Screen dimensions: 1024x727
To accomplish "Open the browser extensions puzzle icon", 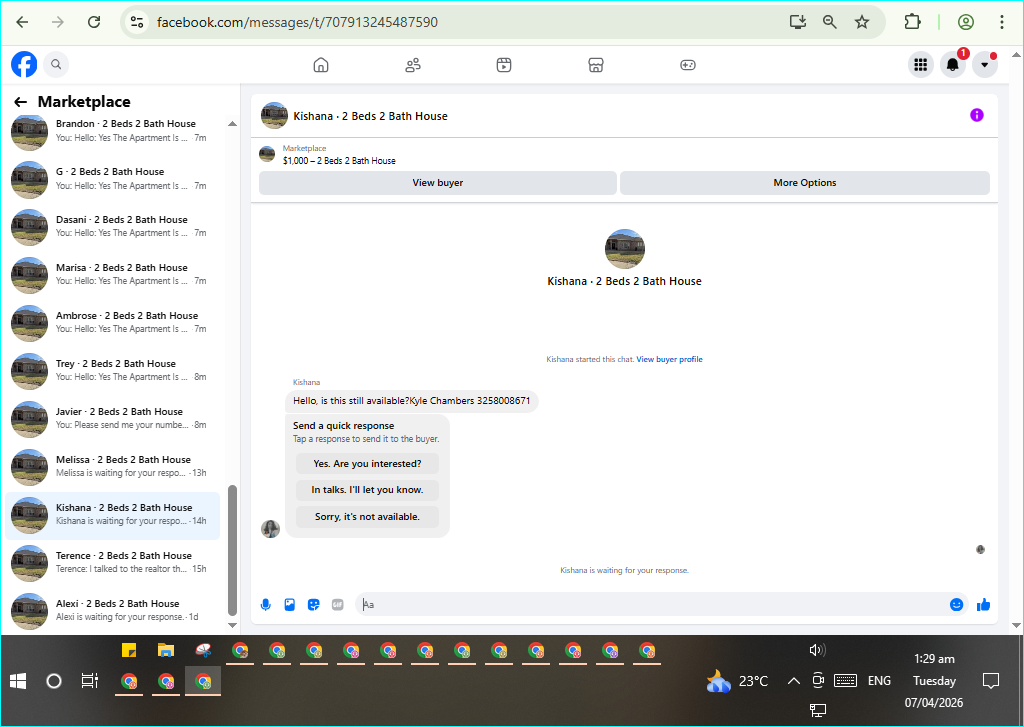I will [912, 22].
